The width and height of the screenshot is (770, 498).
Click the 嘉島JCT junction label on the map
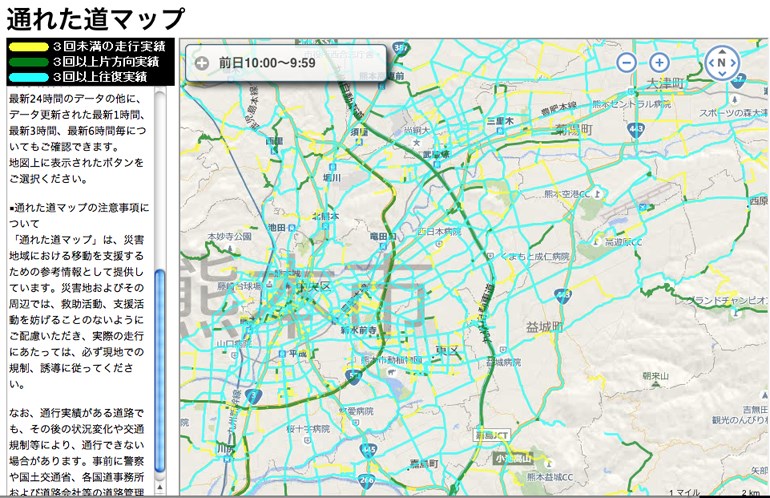[492, 435]
